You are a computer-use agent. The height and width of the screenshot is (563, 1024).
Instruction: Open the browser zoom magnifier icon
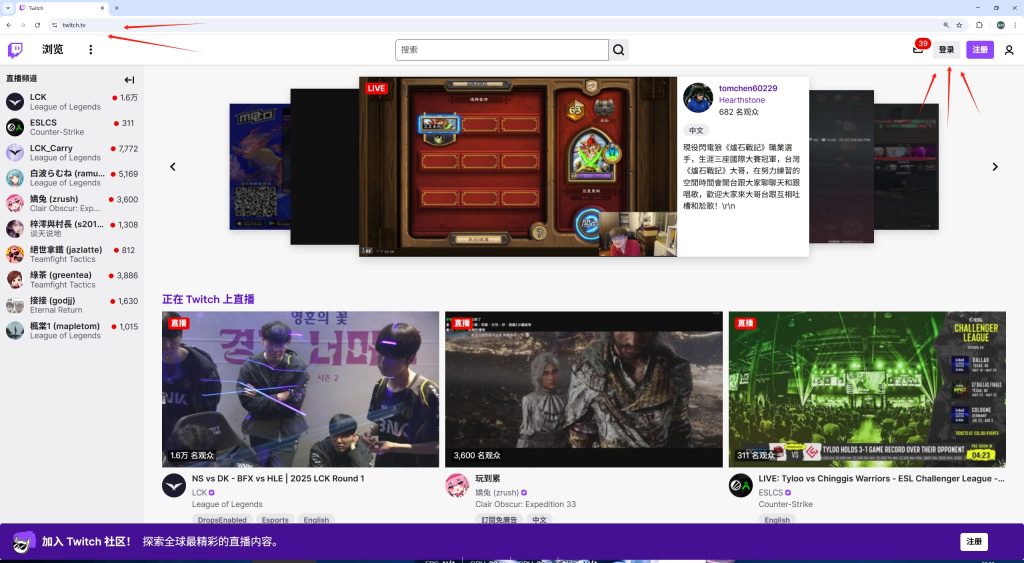(x=946, y=25)
